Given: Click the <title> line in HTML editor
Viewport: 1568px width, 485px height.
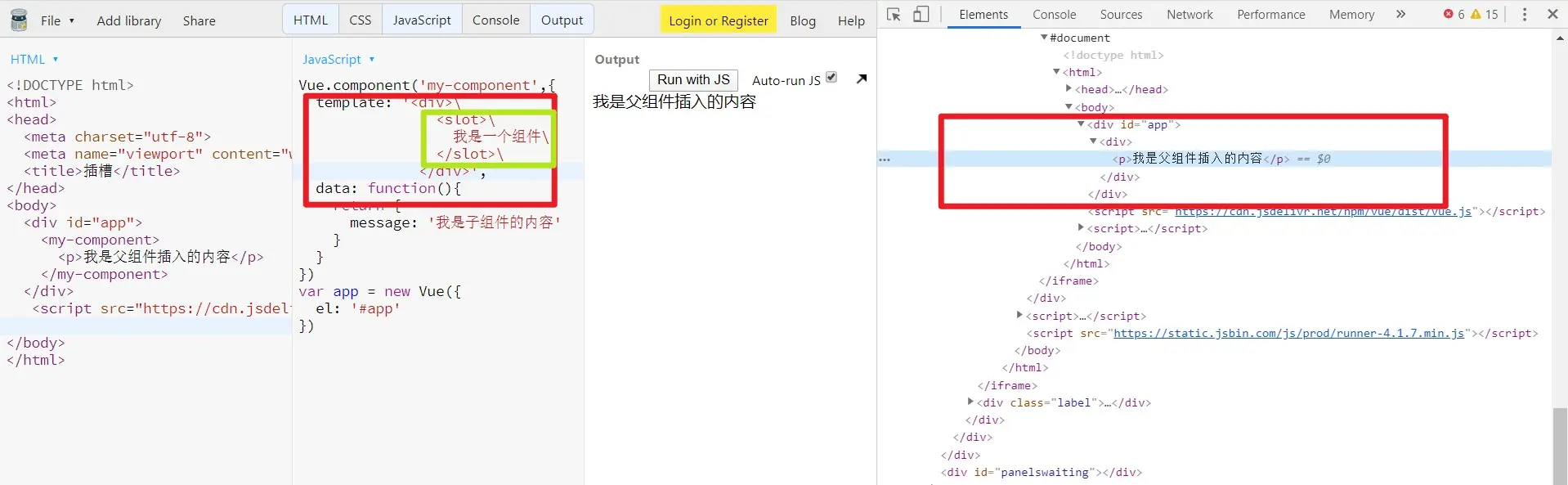Looking at the screenshot, I should click(x=102, y=171).
